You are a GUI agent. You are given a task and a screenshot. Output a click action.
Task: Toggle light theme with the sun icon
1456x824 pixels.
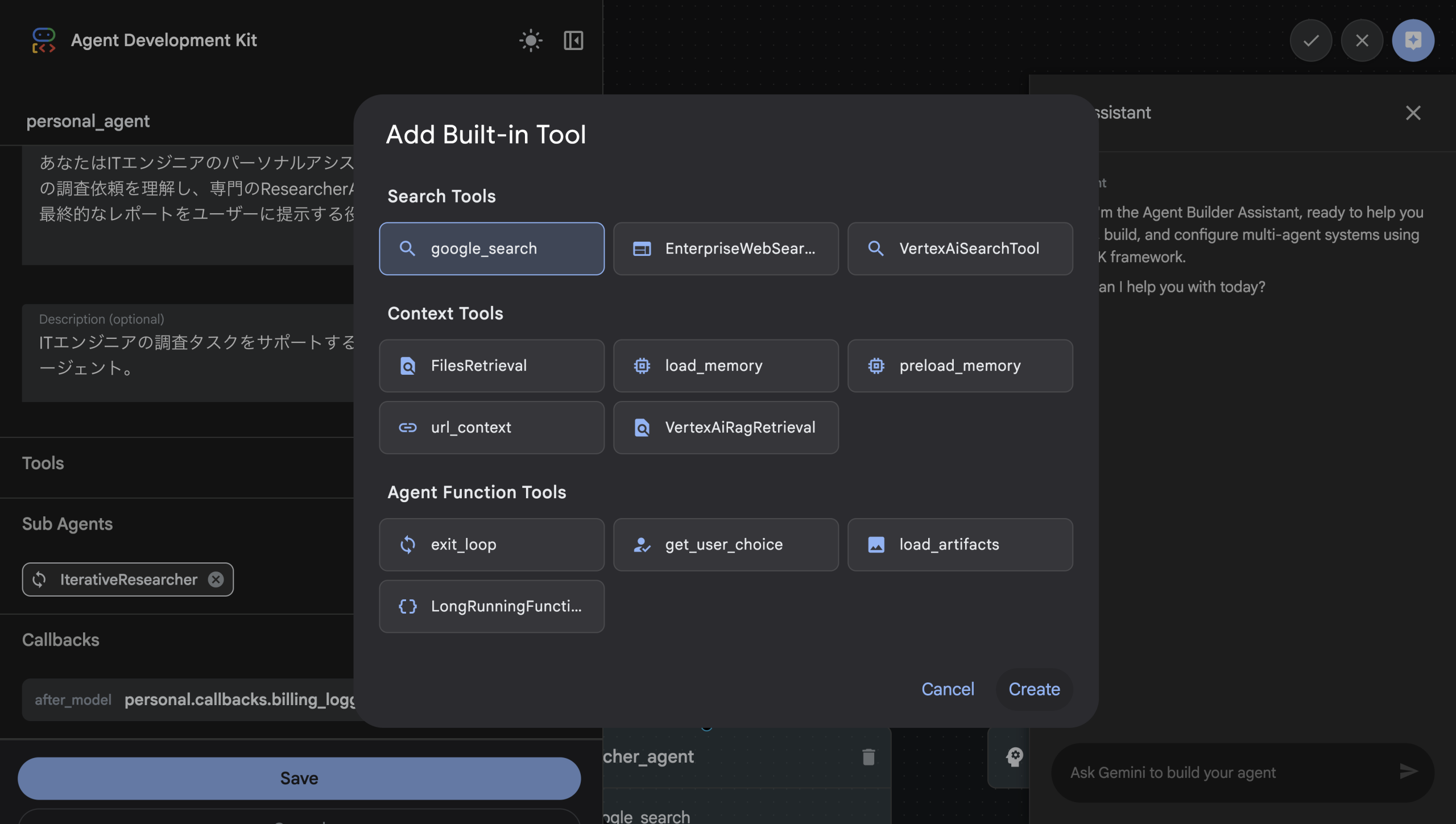pos(531,40)
